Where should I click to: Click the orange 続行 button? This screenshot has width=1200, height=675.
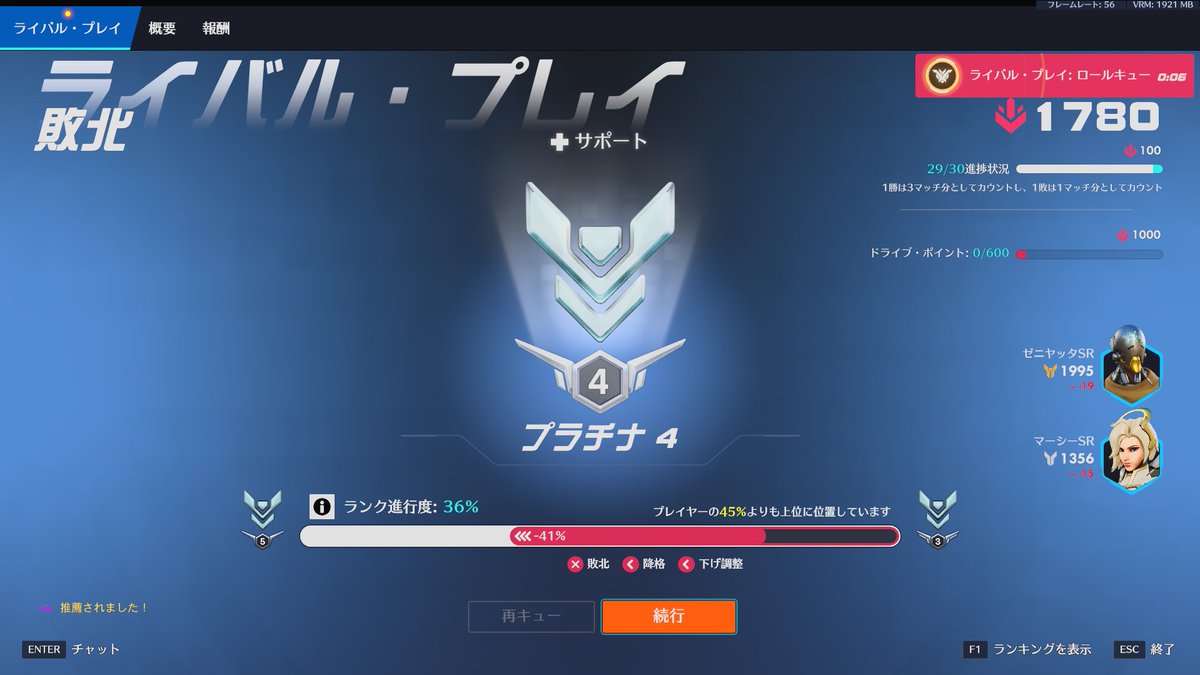(x=669, y=616)
